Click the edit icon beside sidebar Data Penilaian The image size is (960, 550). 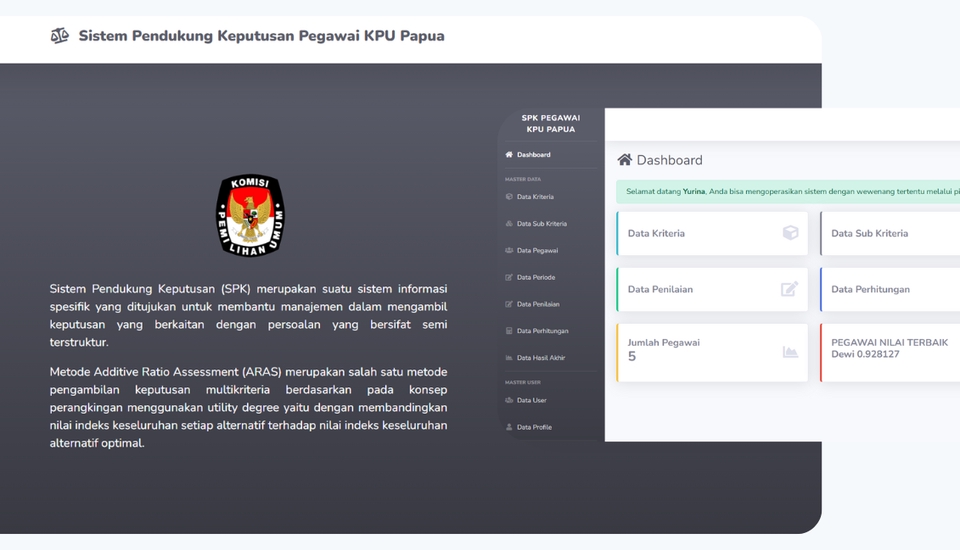[x=509, y=304]
